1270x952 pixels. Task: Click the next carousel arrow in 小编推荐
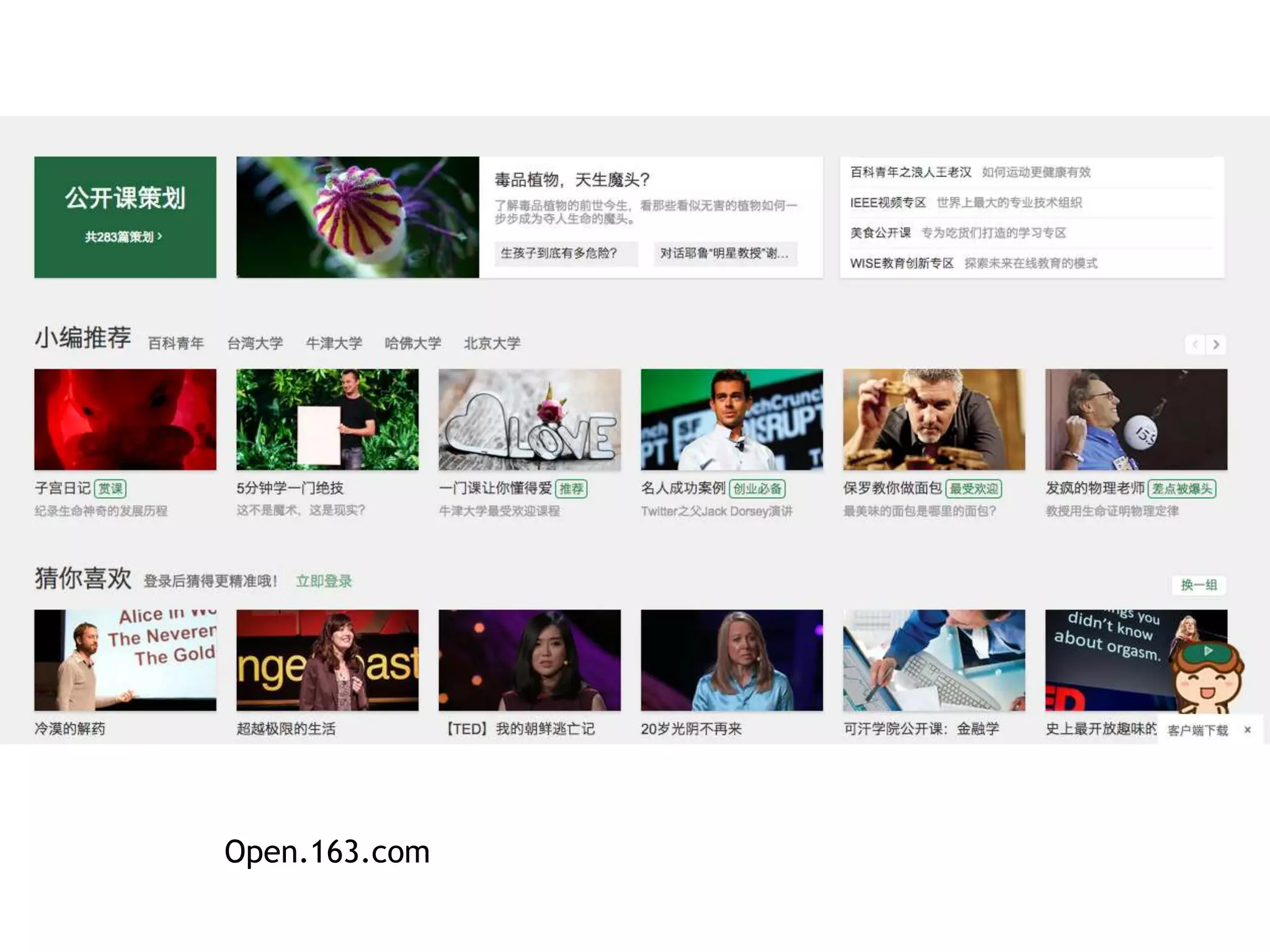[x=1216, y=345]
